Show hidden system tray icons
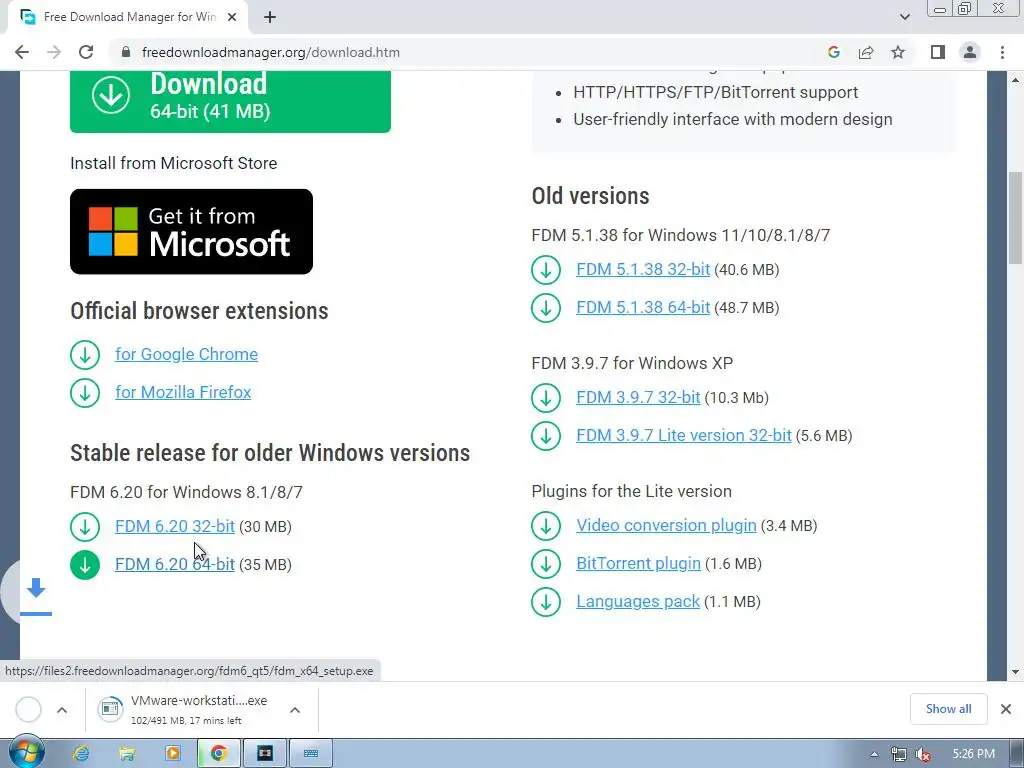 pos(874,755)
